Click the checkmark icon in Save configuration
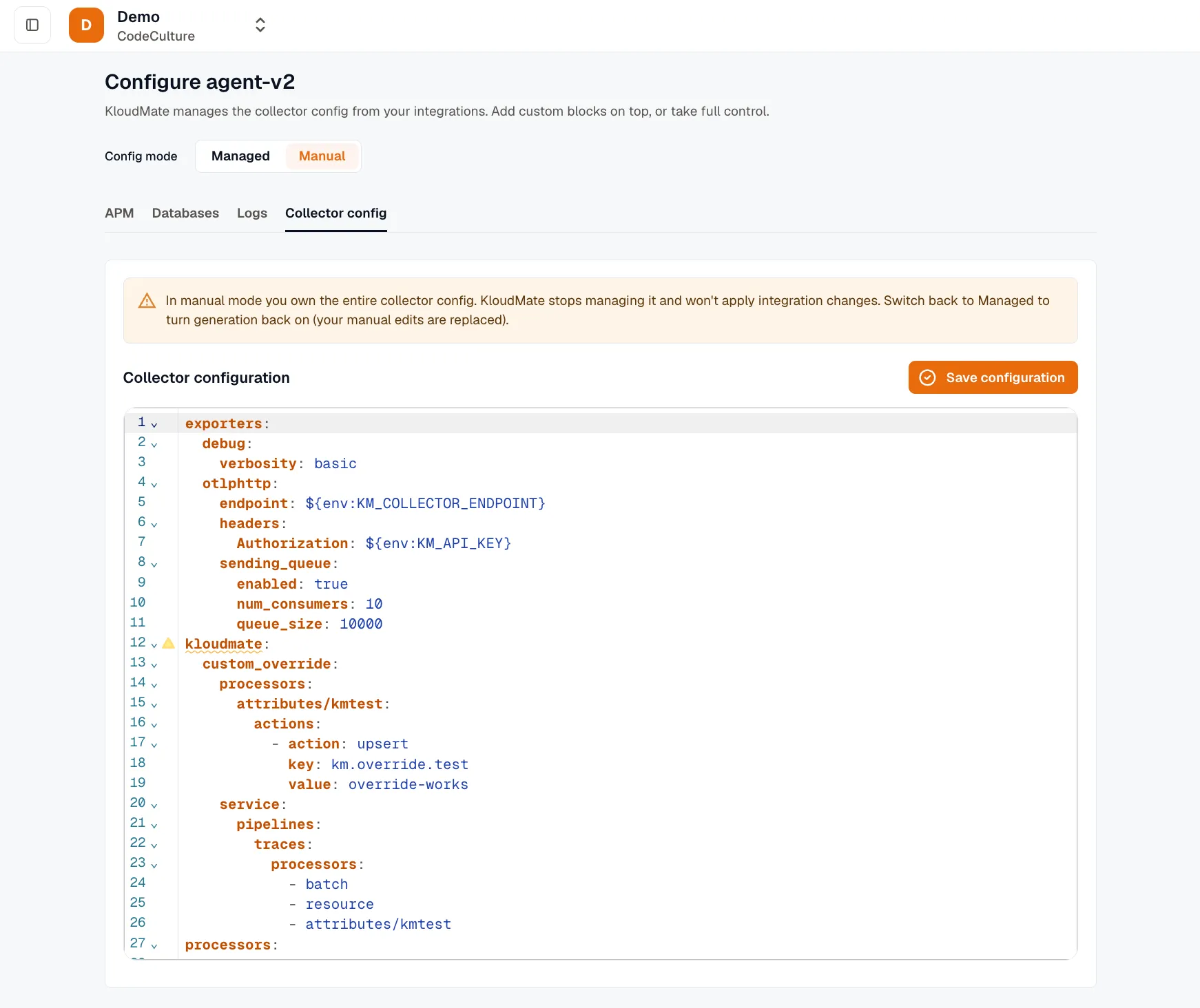Viewport: 1200px width, 1008px height. (927, 377)
